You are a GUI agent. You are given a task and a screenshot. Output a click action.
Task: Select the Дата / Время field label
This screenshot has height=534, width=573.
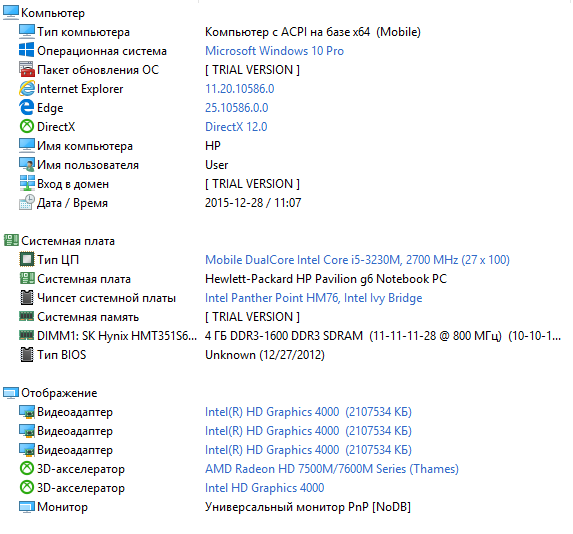pos(72,203)
